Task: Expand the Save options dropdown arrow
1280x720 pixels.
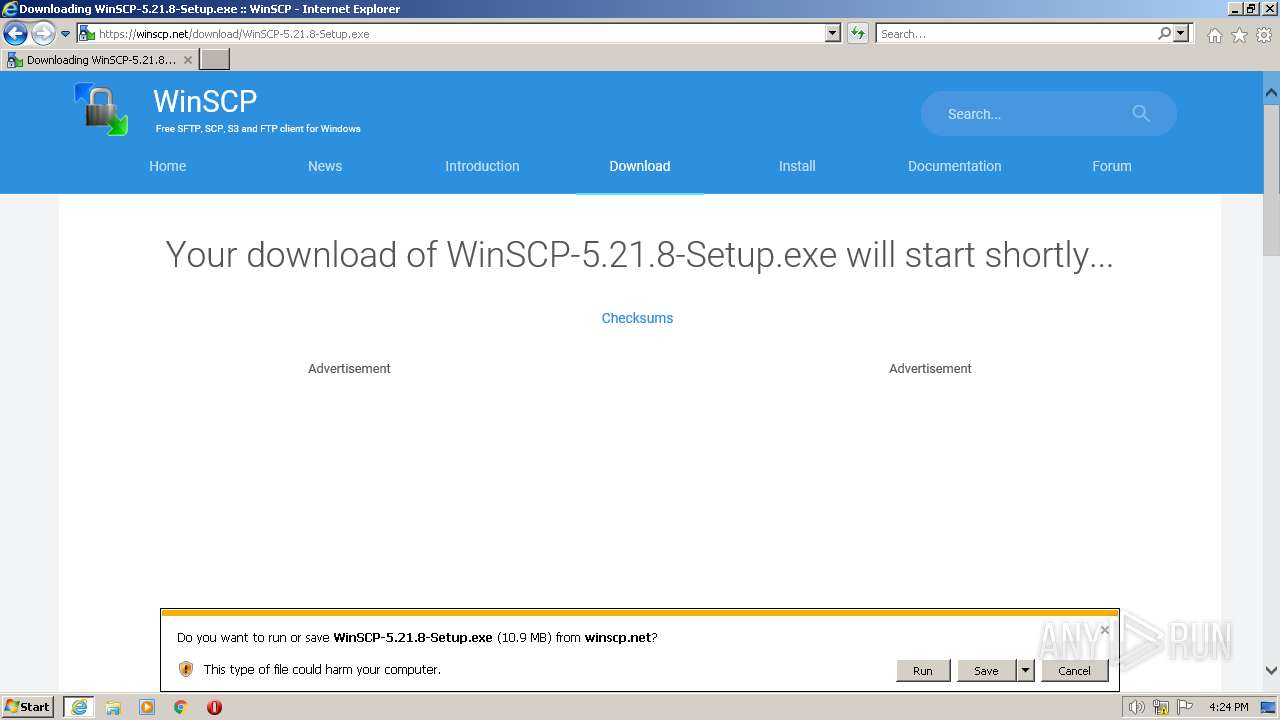Action: click(x=1025, y=671)
